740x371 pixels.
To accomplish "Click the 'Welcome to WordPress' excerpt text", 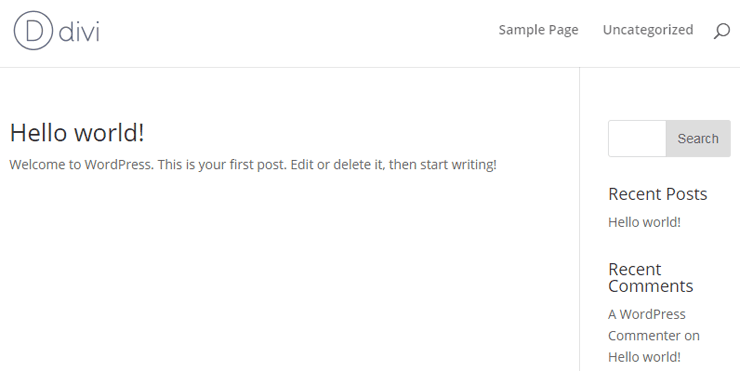I will 253,165.
